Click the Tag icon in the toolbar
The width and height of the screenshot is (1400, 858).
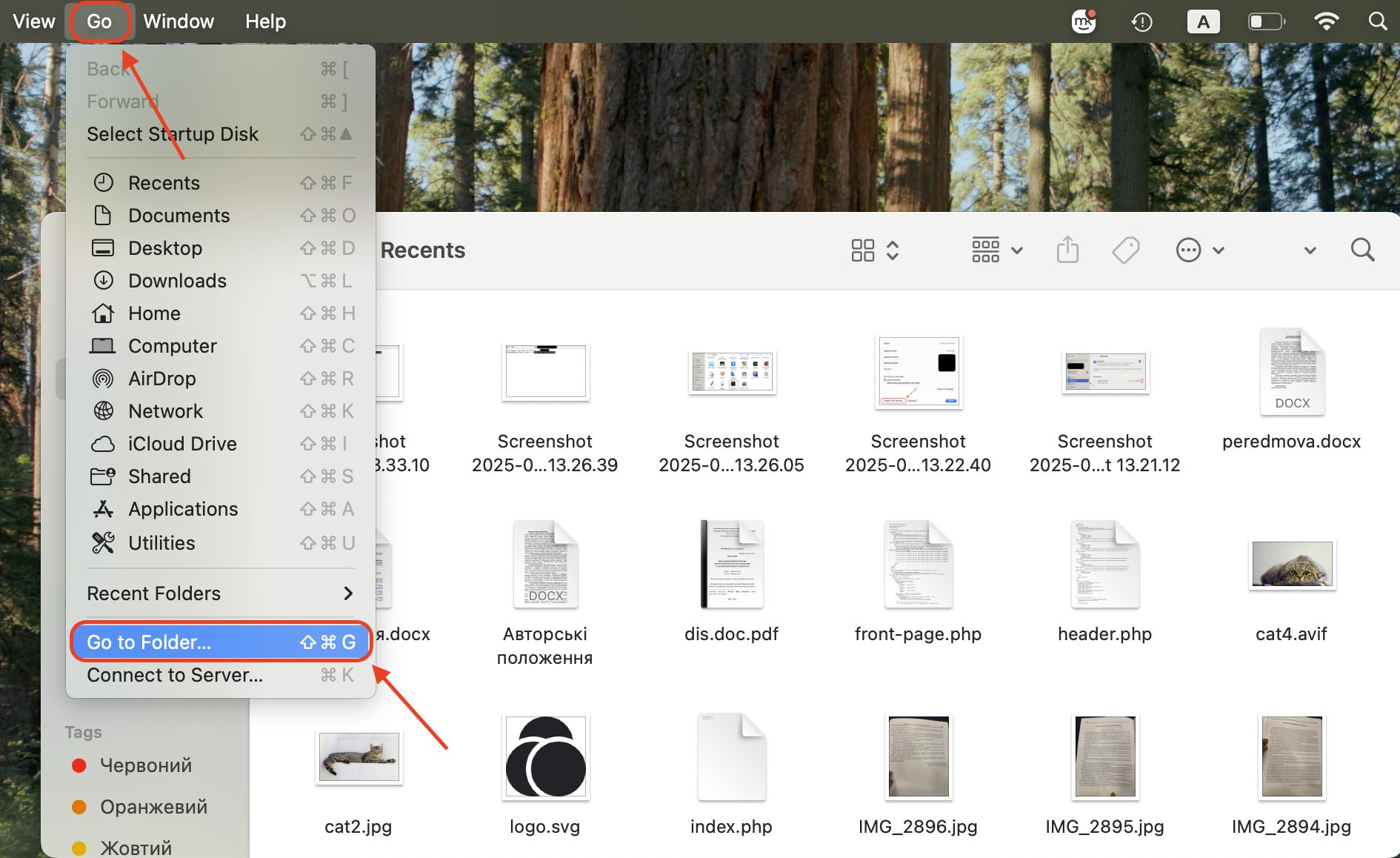(1125, 250)
